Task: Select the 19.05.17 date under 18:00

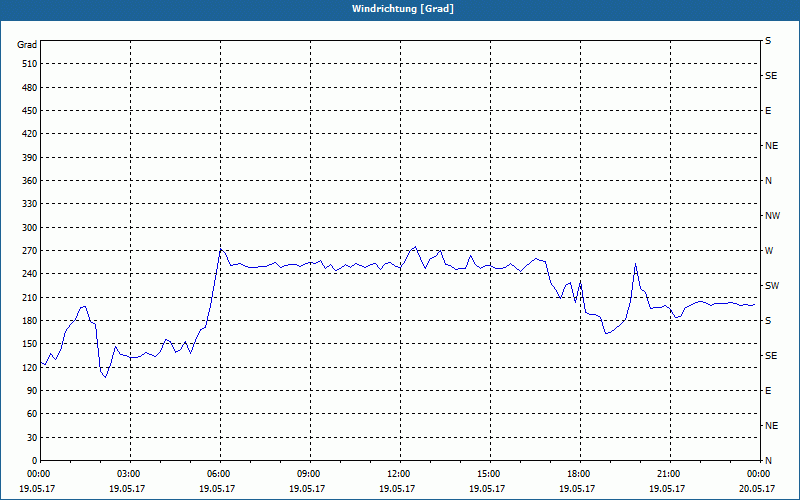Action: tap(577, 488)
